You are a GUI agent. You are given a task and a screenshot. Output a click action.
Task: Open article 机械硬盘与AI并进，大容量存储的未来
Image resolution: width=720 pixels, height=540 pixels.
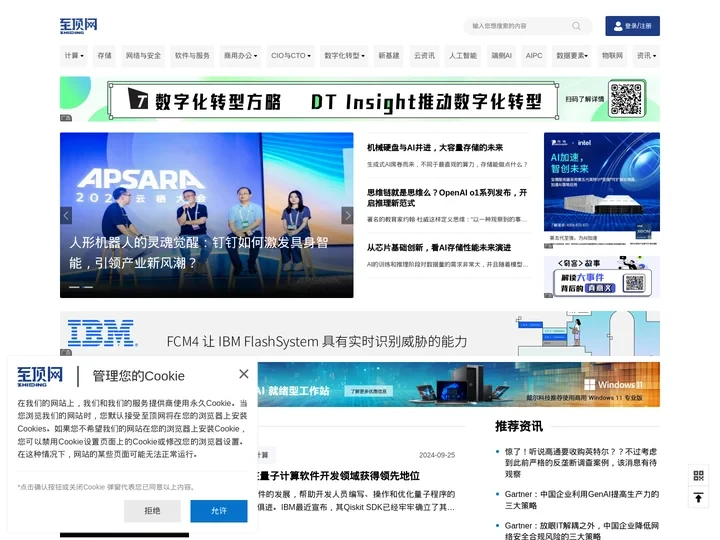(435, 147)
